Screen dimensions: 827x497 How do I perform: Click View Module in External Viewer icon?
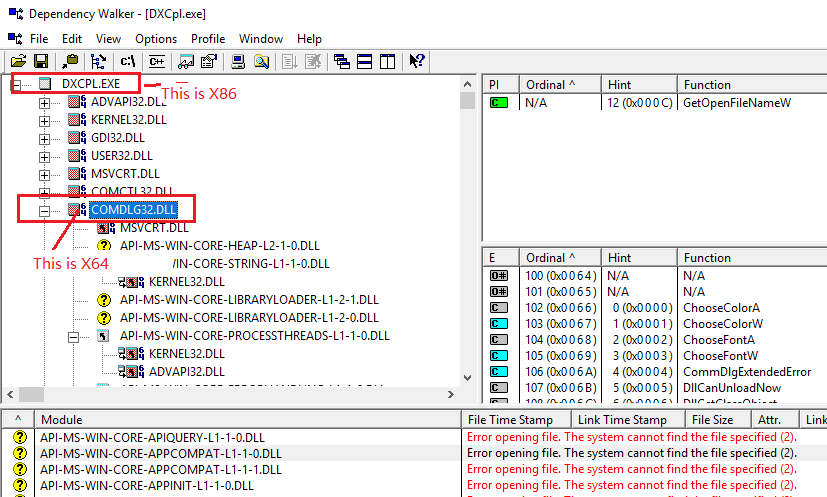pyautogui.click(x=186, y=62)
